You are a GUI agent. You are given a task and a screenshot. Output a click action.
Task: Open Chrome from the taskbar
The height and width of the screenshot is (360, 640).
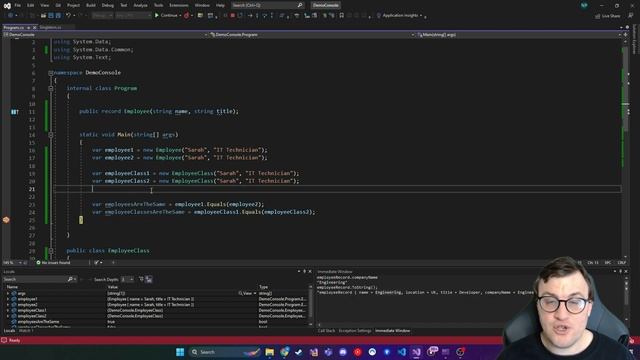pyautogui.click(x=284, y=352)
